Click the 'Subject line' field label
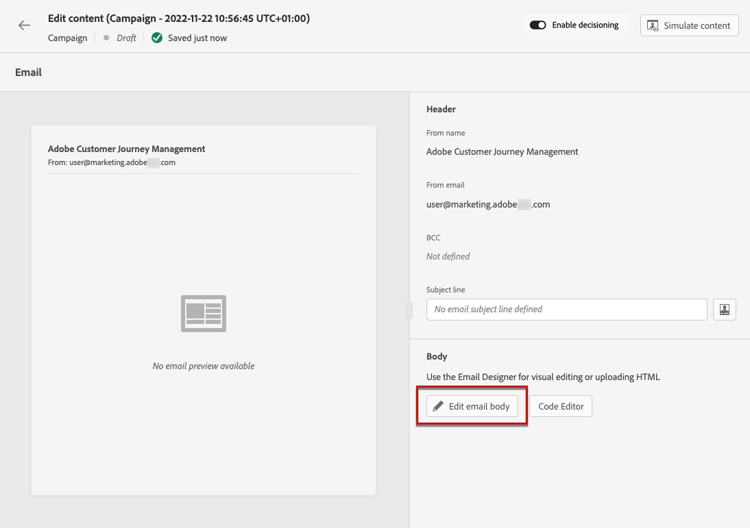The image size is (750, 528). click(445, 290)
